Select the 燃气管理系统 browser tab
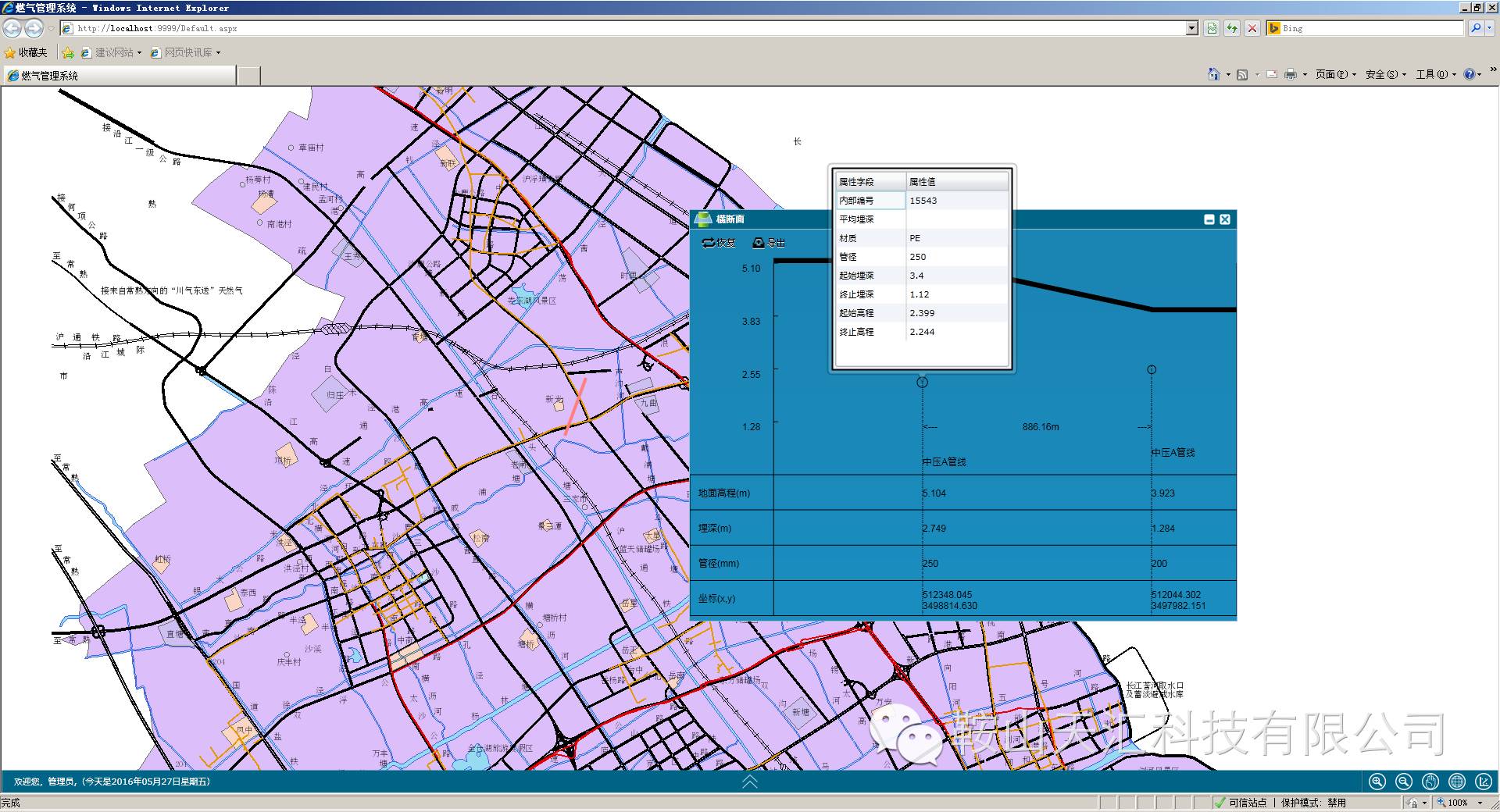Viewport: 1500px width, 812px height. coord(120,76)
